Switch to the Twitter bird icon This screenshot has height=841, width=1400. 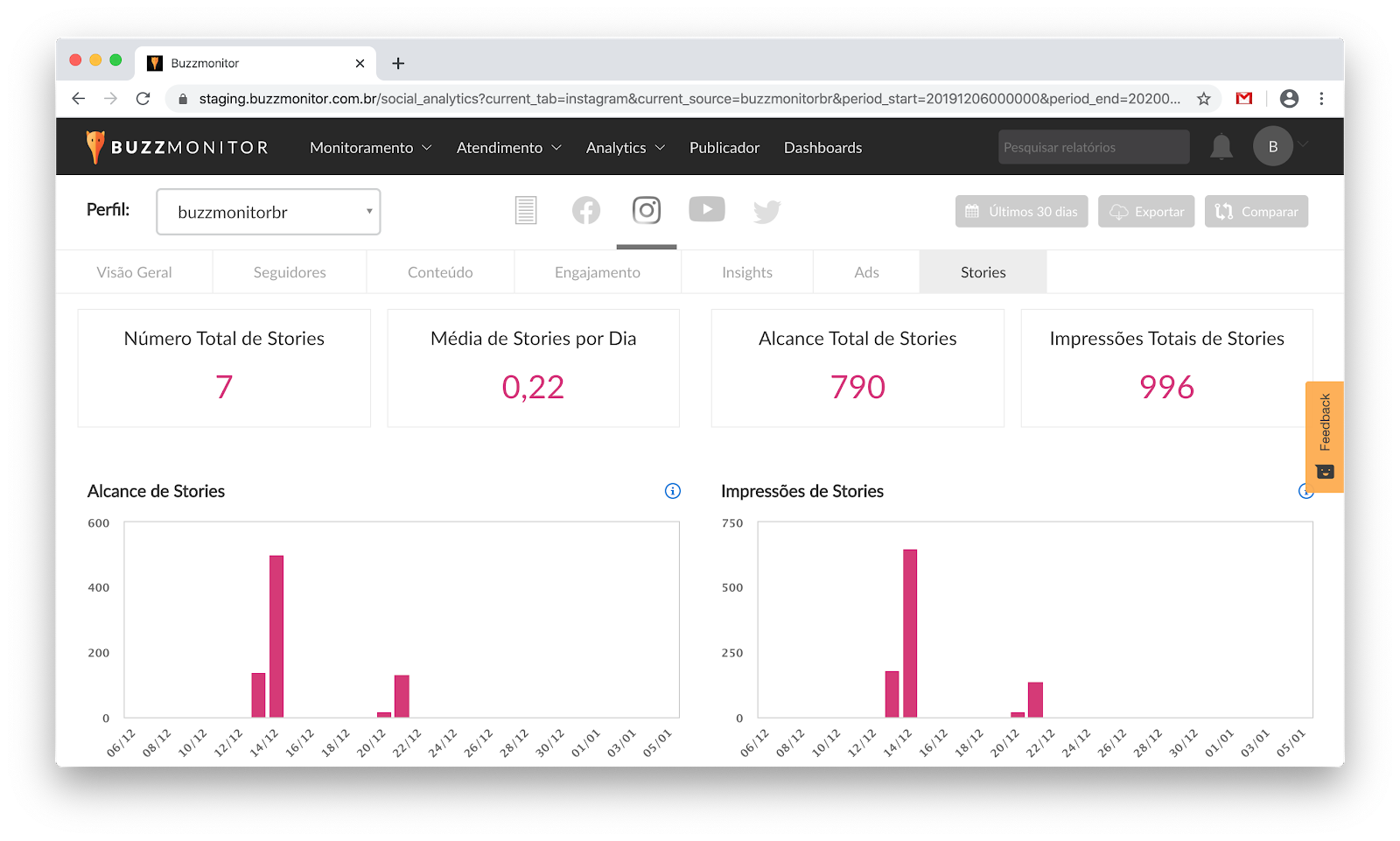point(766,212)
